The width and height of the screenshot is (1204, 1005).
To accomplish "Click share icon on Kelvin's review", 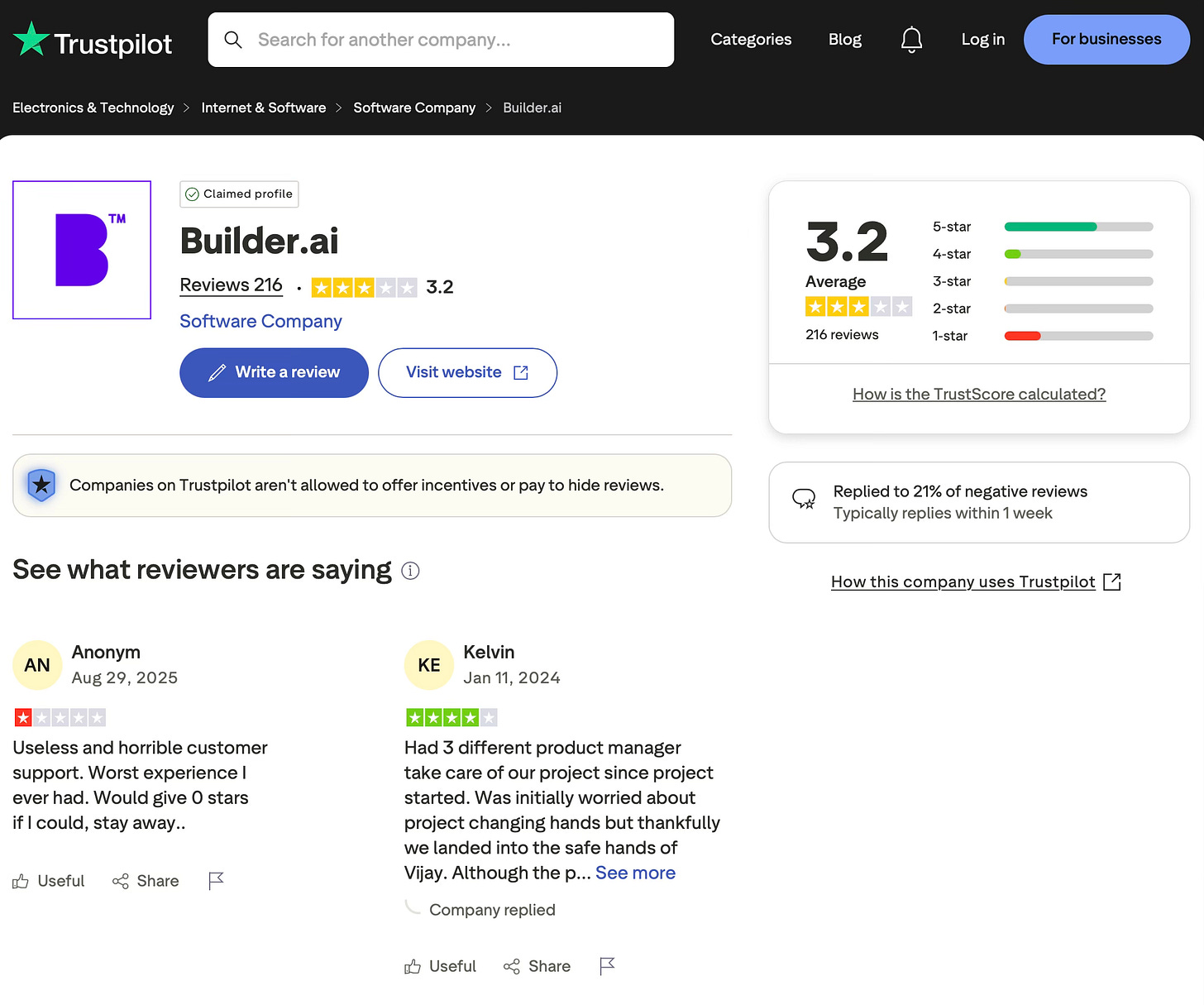I will pyautogui.click(x=512, y=966).
